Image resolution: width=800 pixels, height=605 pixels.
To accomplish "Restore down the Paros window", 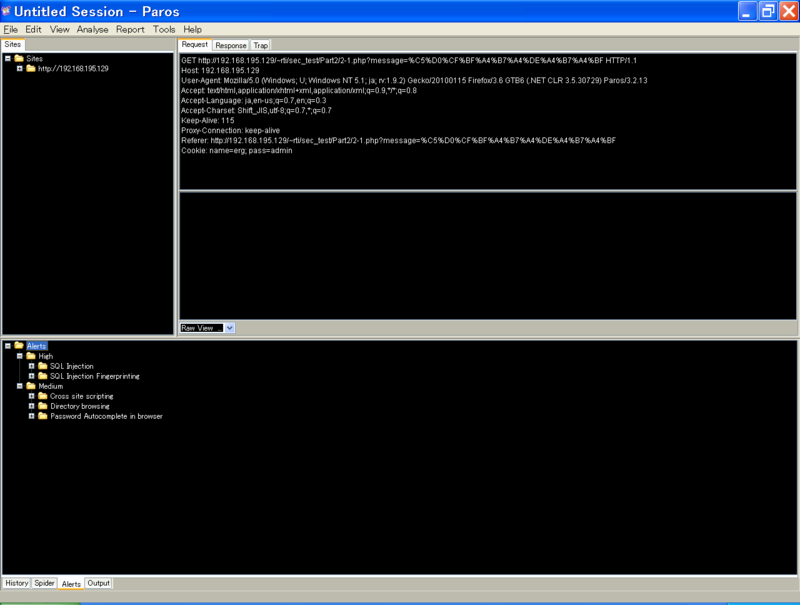I will coord(767,11).
